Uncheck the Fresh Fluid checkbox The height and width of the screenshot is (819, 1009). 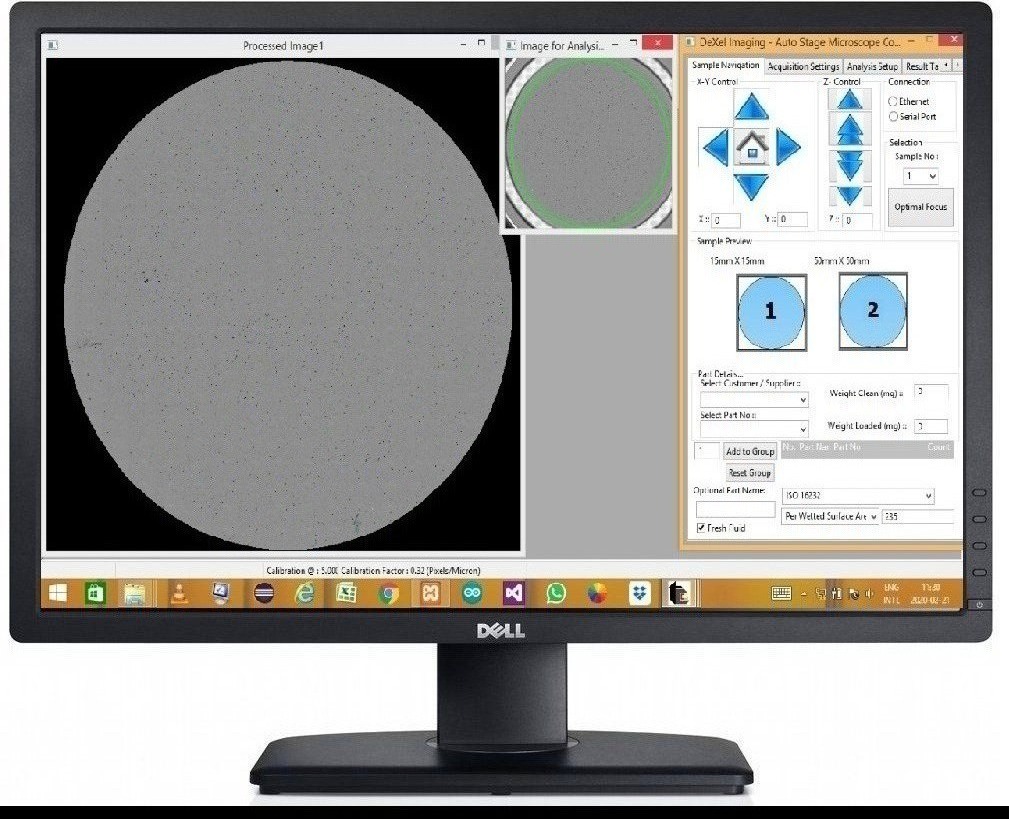701,528
